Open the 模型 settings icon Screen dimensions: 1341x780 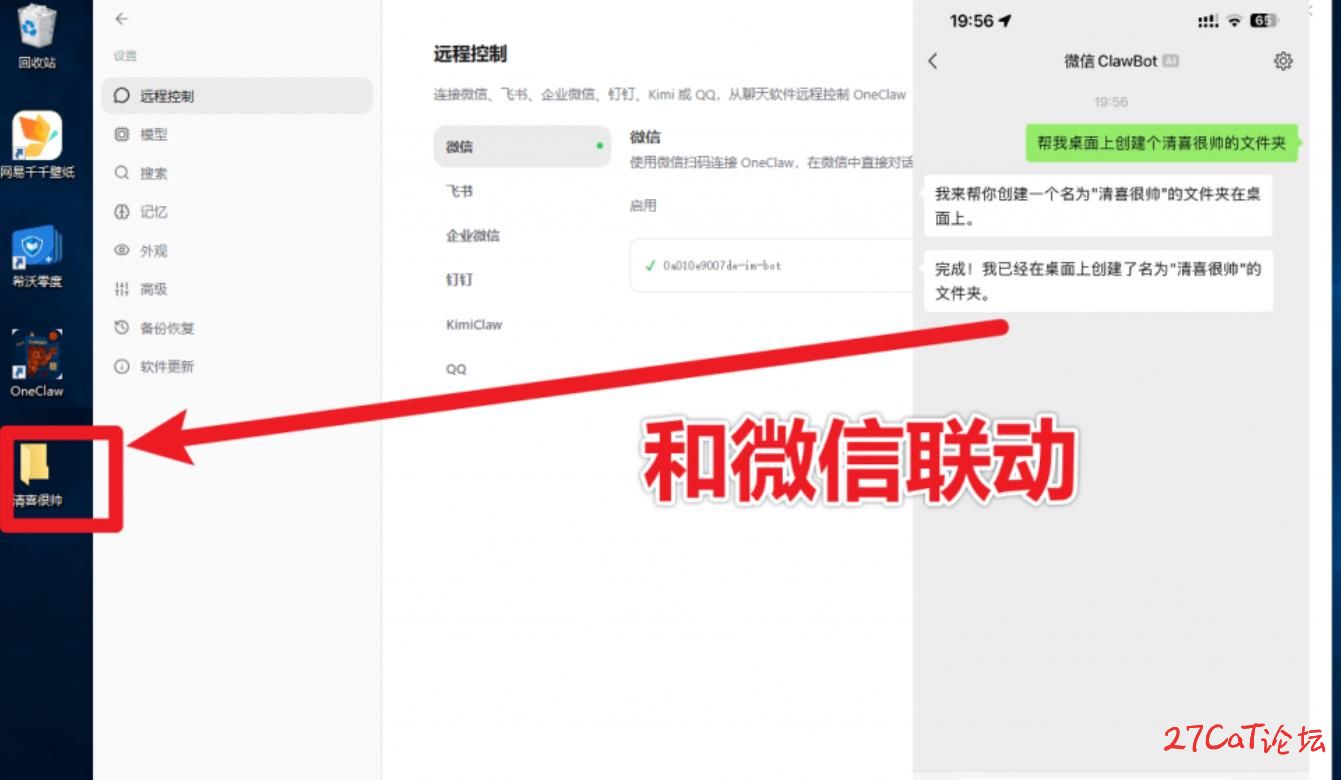(x=122, y=135)
